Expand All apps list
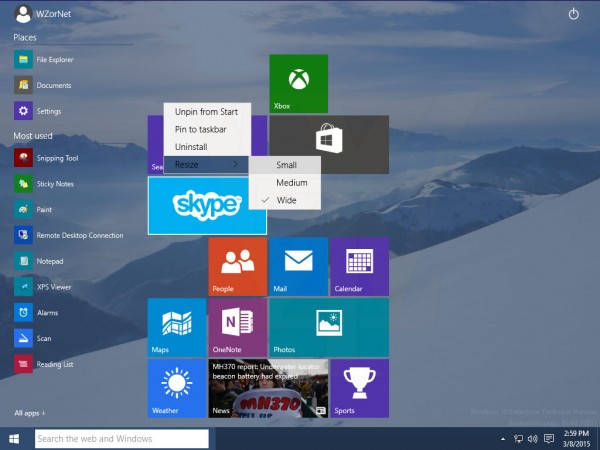This screenshot has width=600, height=450. click(30, 412)
